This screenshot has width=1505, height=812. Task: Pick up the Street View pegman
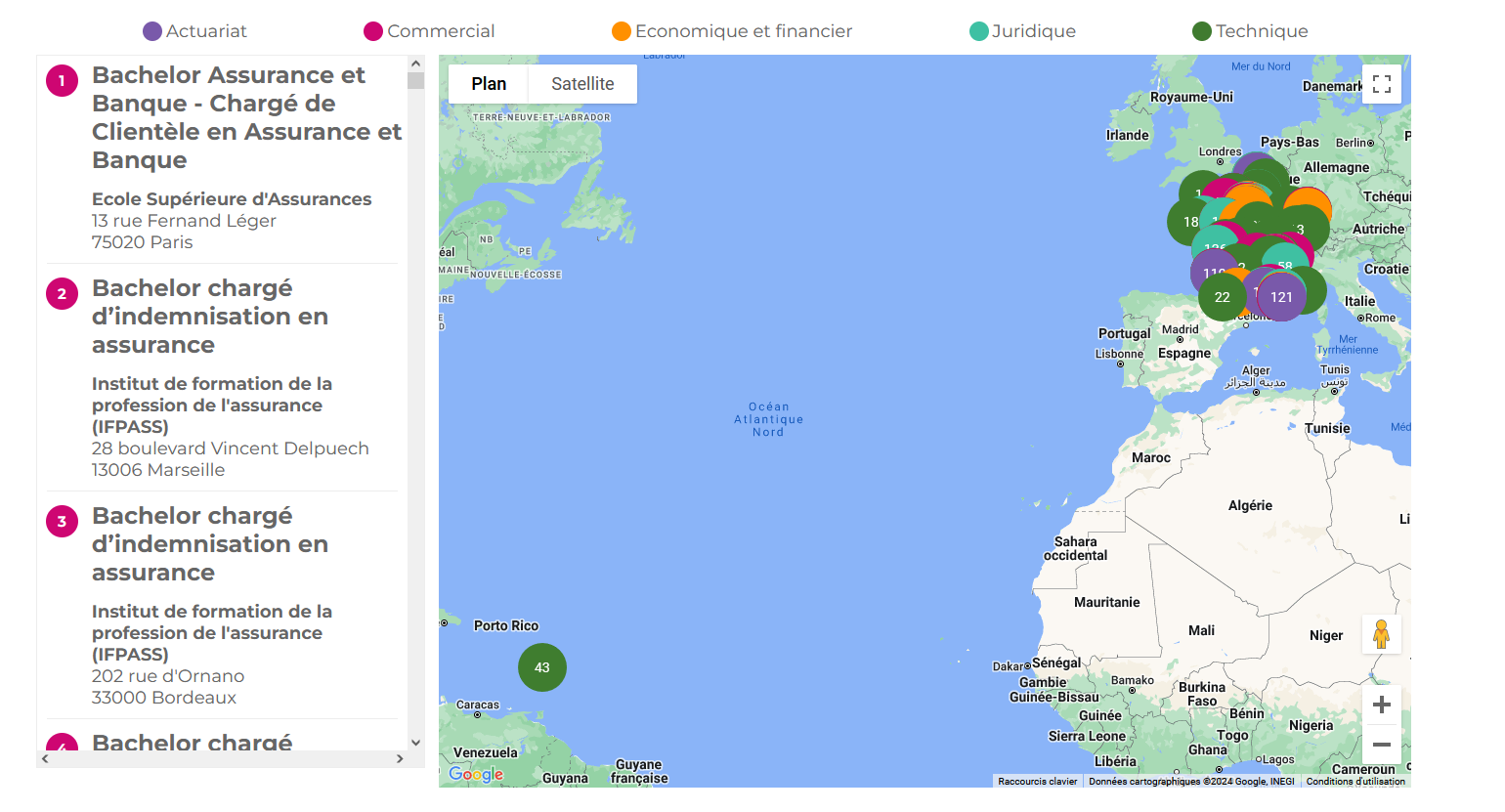click(x=1382, y=634)
